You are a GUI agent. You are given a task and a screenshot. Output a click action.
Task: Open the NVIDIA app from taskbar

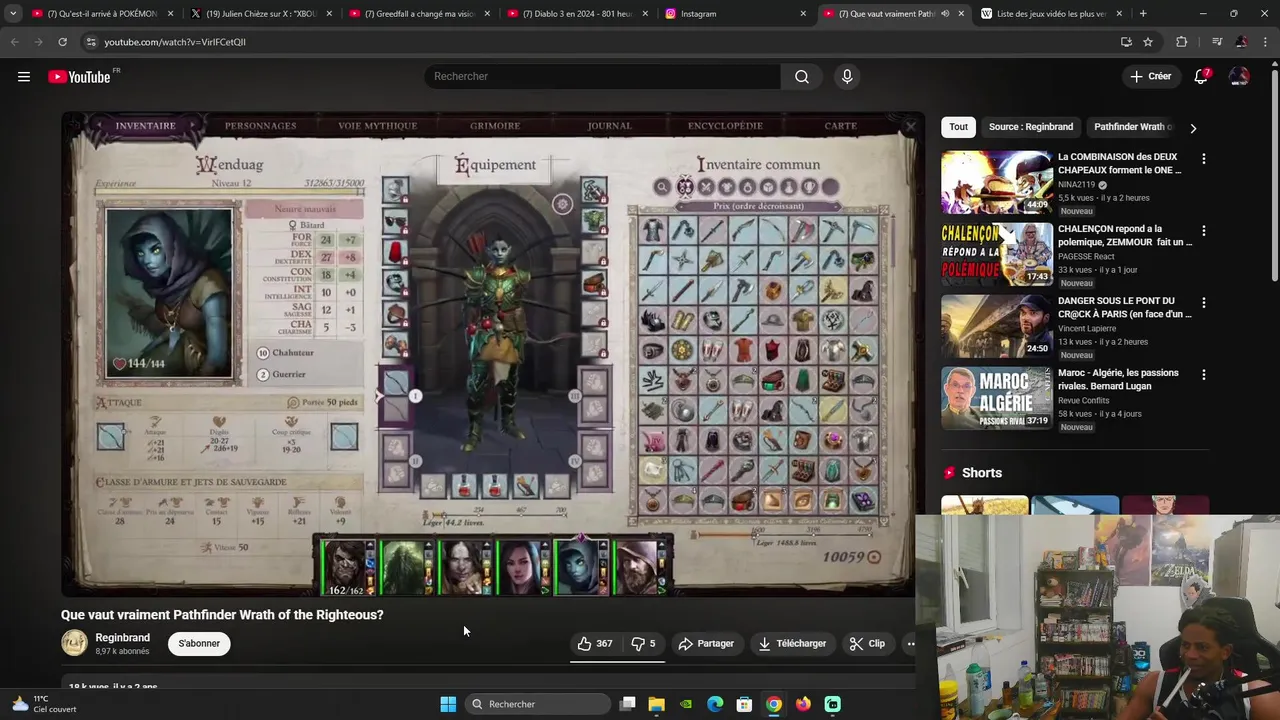pos(686,704)
